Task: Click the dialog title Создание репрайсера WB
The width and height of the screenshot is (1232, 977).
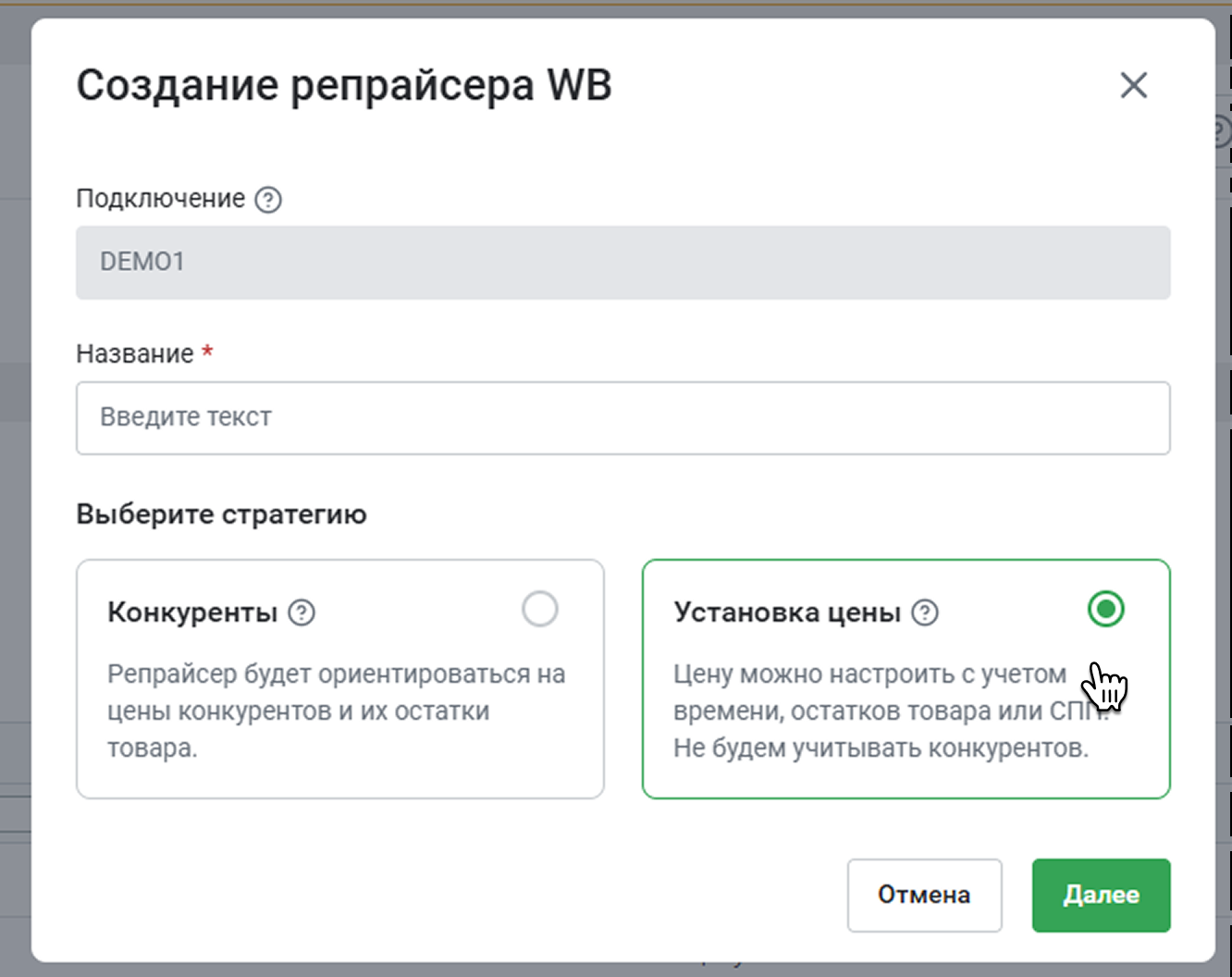Action: pyautogui.click(x=344, y=86)
